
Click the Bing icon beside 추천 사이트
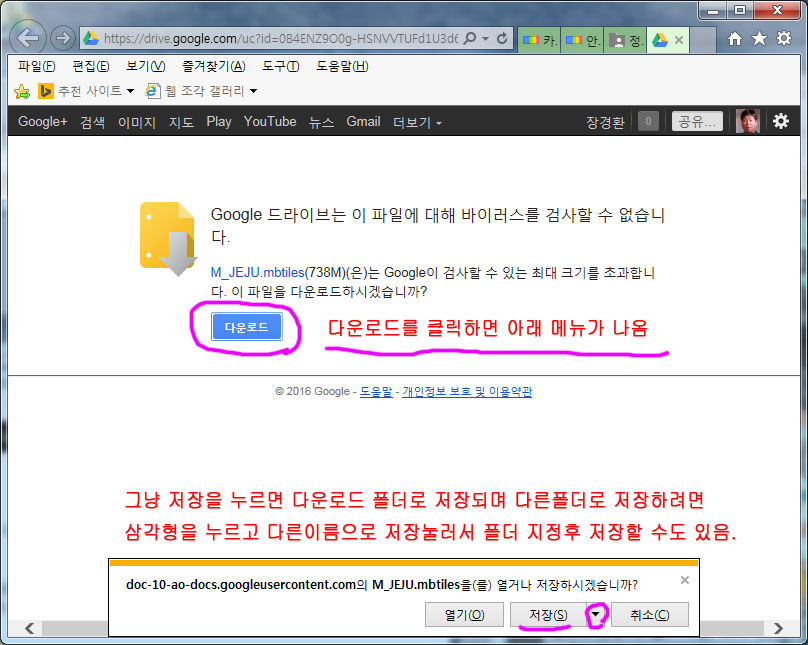[46, 91]
